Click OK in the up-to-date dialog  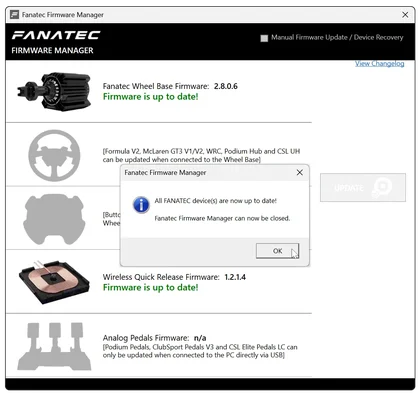pyautogui.click(x=277, y=251)
